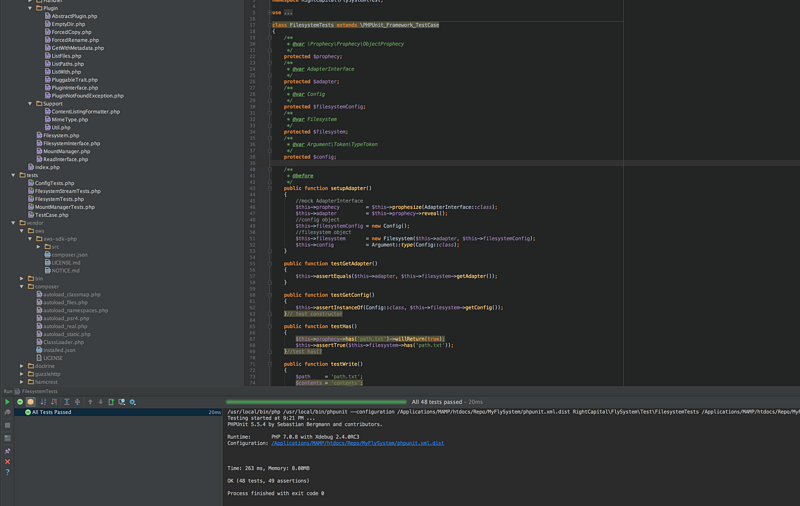The width and height of the screenshot is (800, 506).
Task: Open ListFiles.php file
Action: (x=63, y=56)
